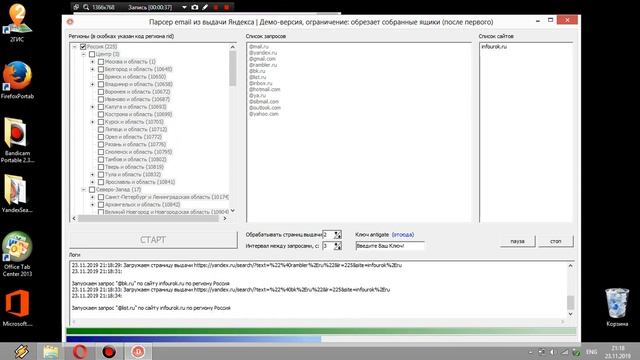Image resolution: width=640 pixels, height=360 pixels.
Task: Collapse the Центр (3) tree node
Action: point(84,54)
